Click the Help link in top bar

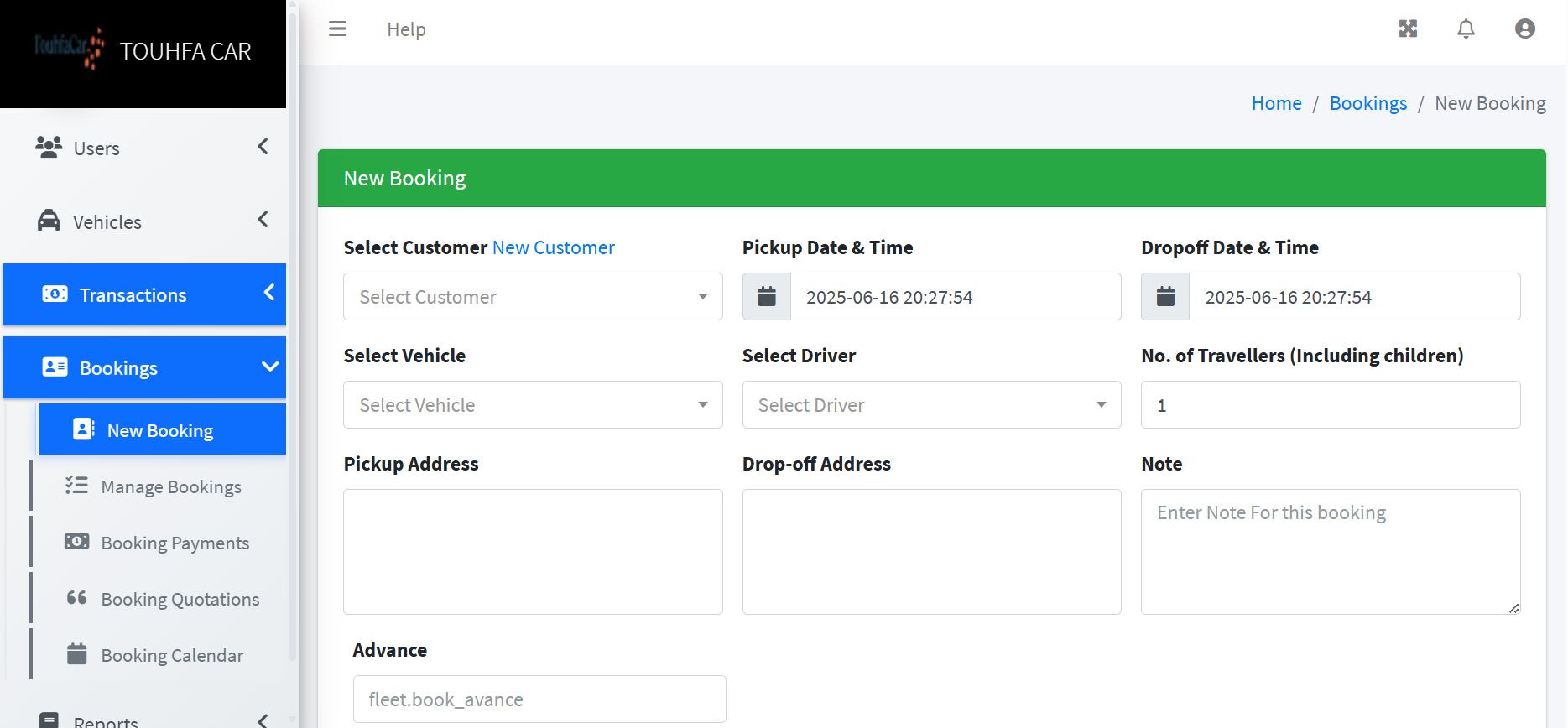[x=406, y=29]
